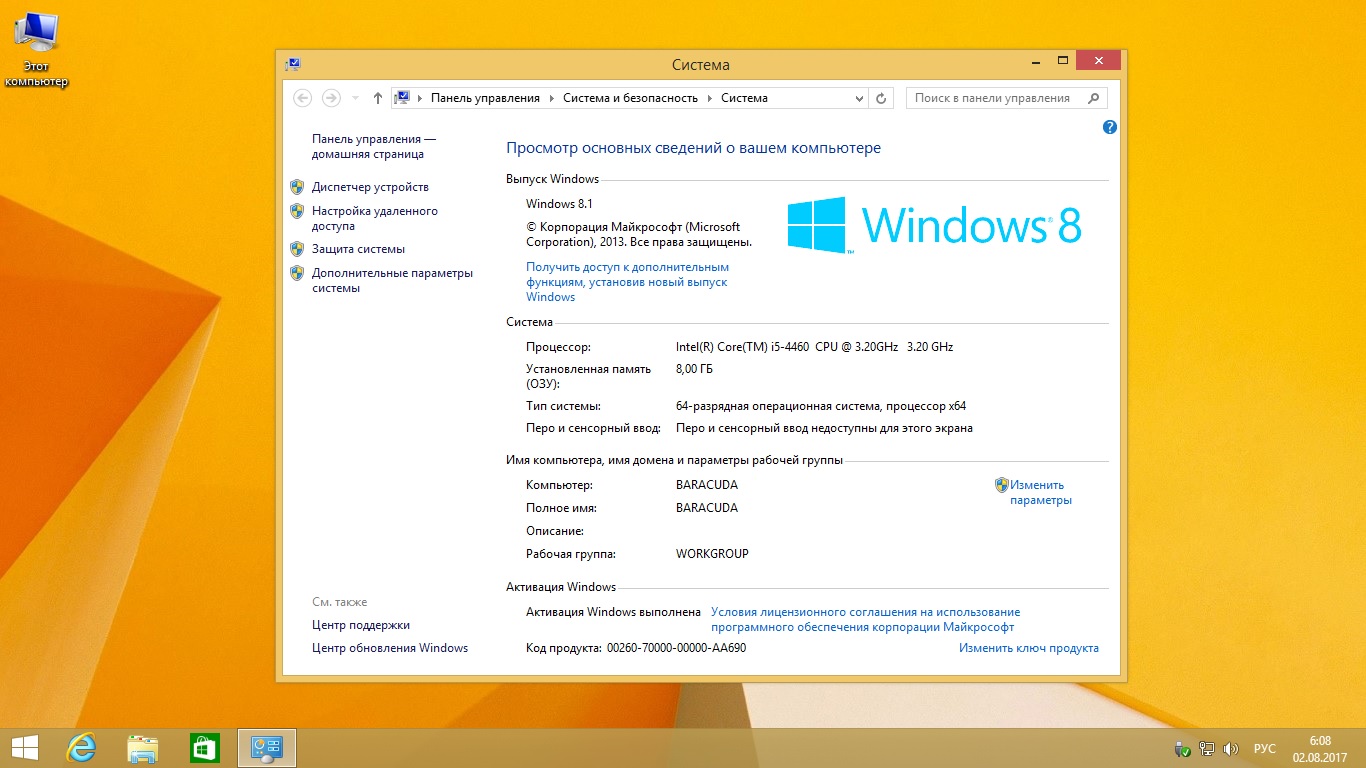Click Изменить ключ продукта link
1366x768 pixels.
(1028, 648)
